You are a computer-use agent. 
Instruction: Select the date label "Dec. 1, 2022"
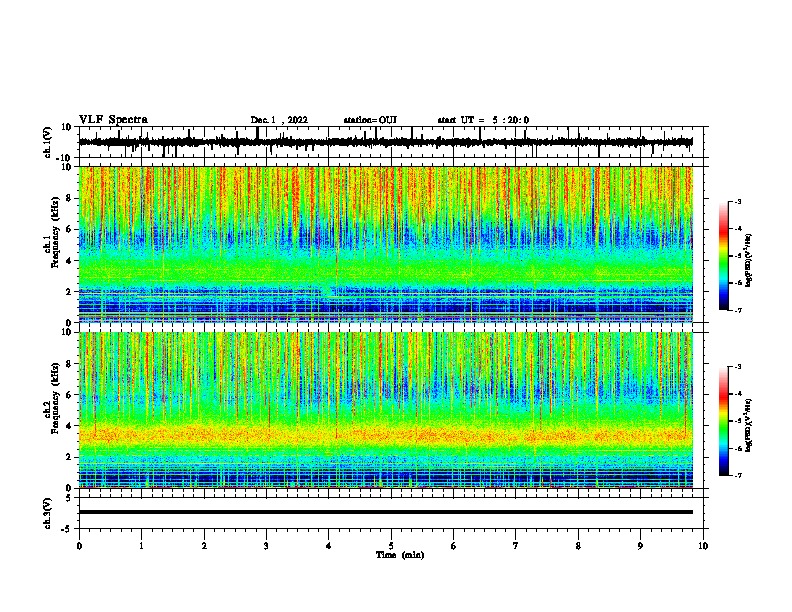(x=279, y=120)
